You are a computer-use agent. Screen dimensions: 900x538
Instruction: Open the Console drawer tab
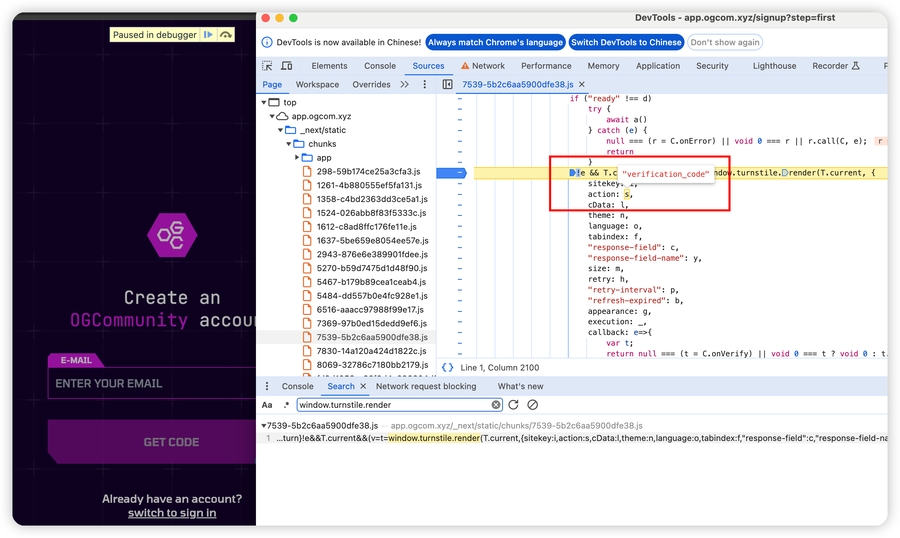coord(297,386)
